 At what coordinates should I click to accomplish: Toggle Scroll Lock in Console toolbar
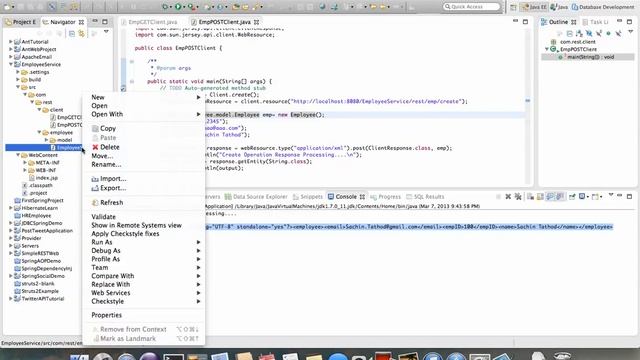[540, 197]
